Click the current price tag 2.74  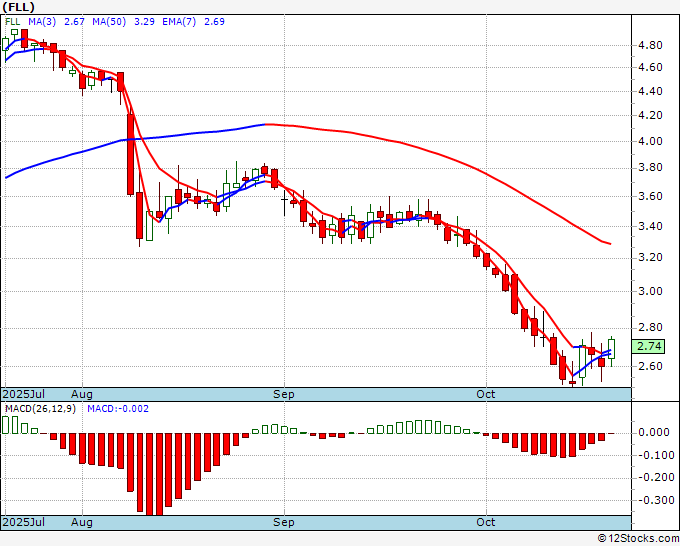coord(649,346)
